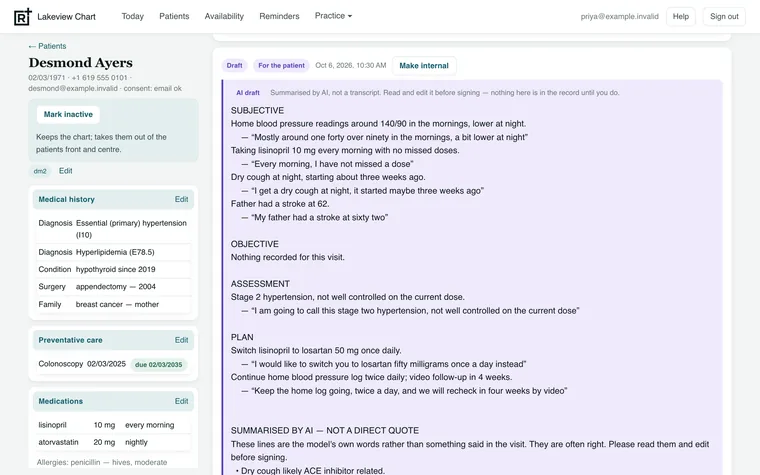
Task: Click the 'Taking lisinopril 10 mg every morning' line
Action: point(345,150)
